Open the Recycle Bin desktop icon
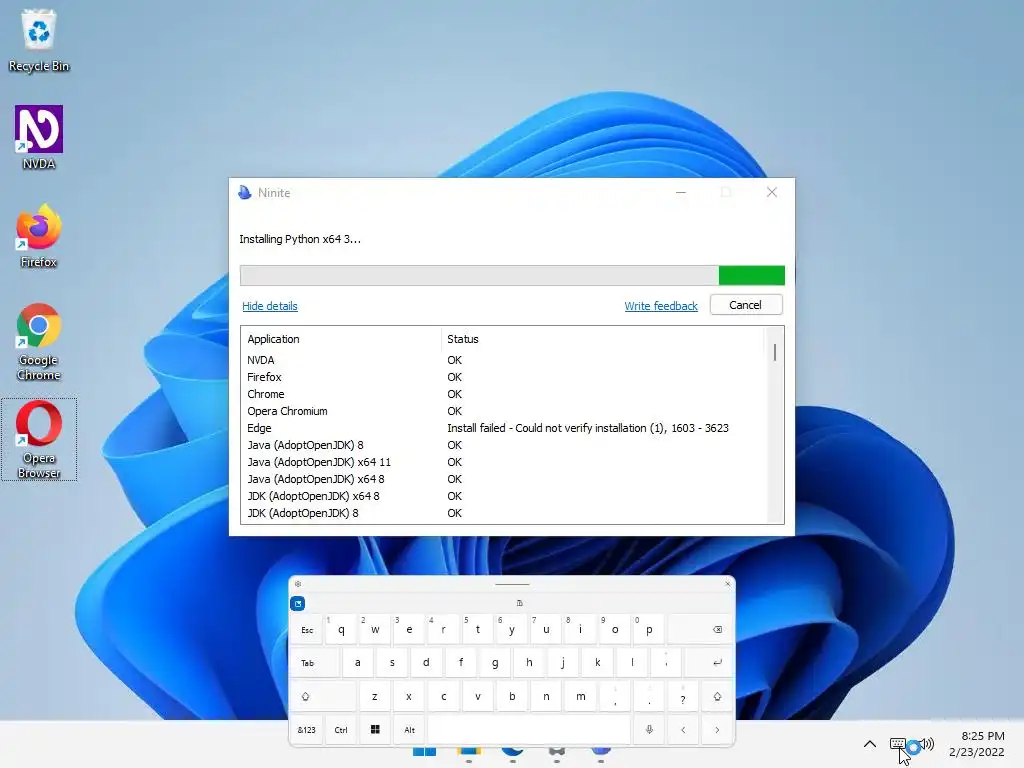This screenshot has width=1024, height=768. pyautogui.click(x=39, y=40)
